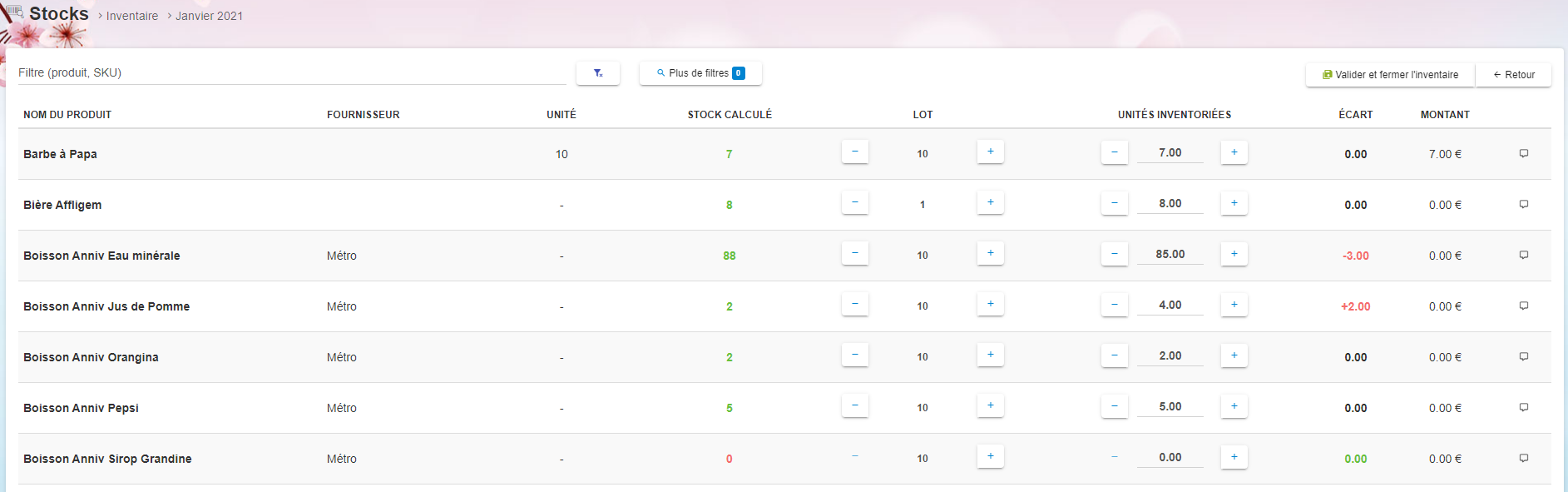
Task: Open comment icon for Boisson Anniv Eau minérale
Action: 1523,256
